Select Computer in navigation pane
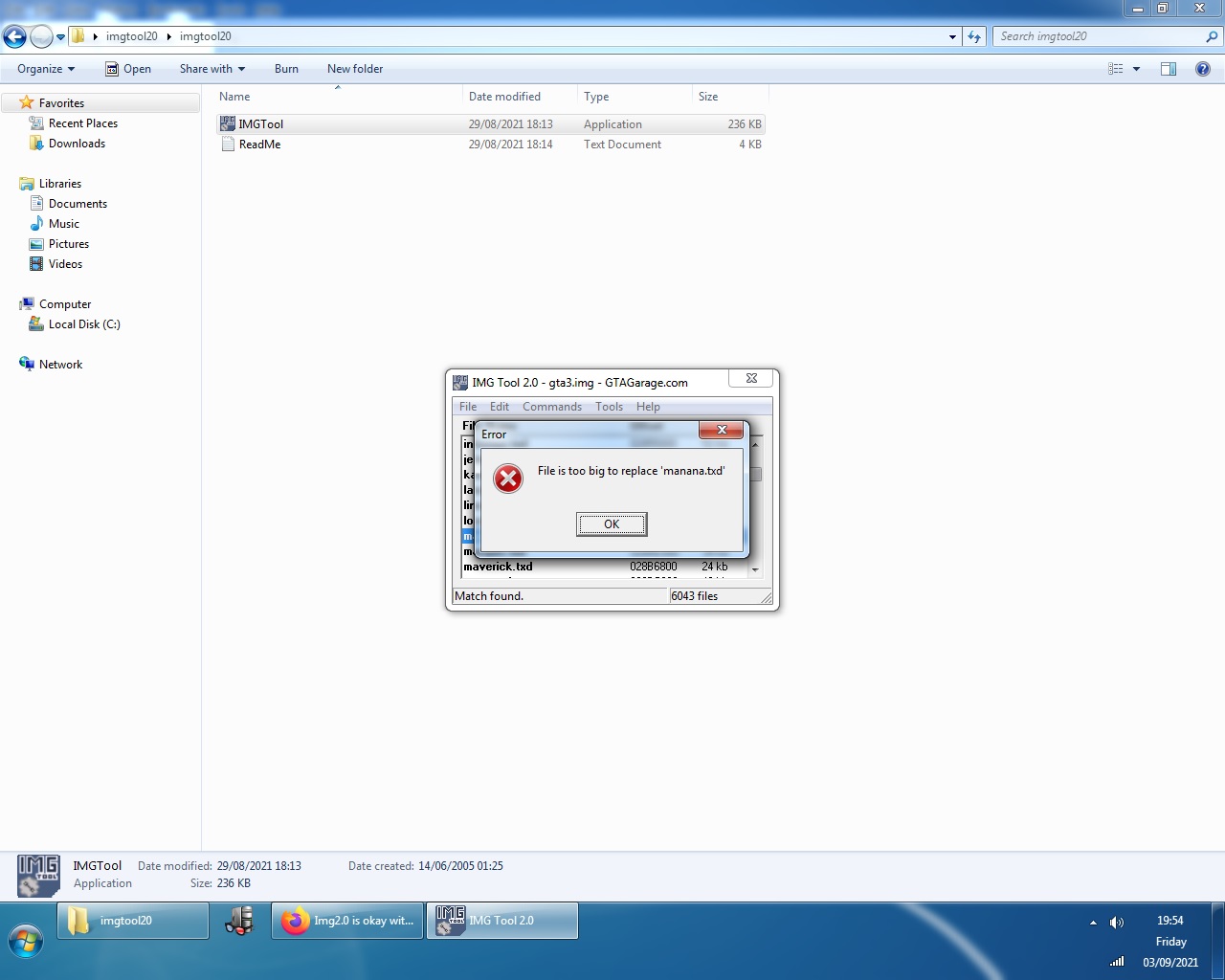 pyautogui.click(x=64, y=304)
